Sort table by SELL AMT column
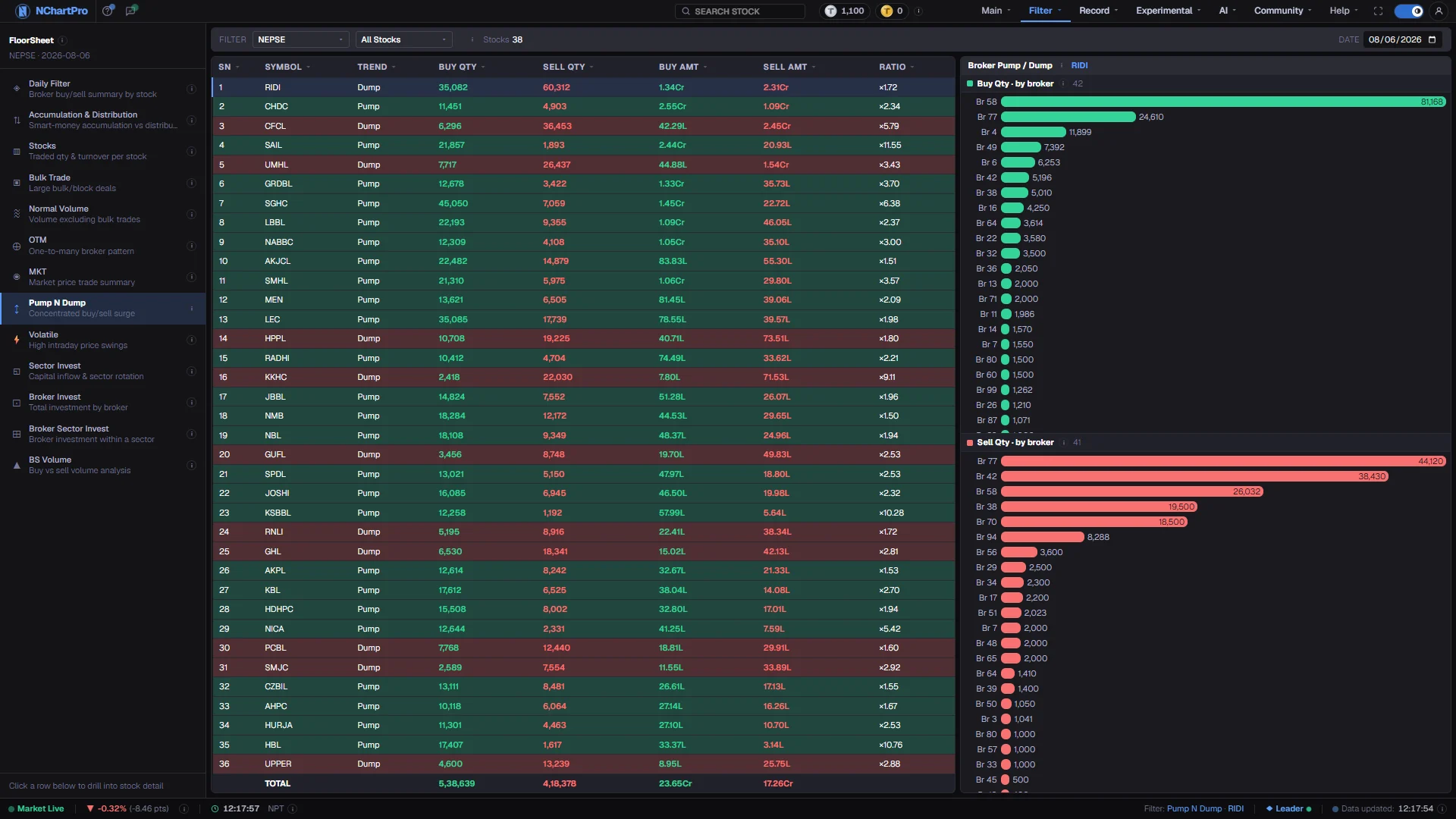The width and height of the screenshot is (1456, 819). pyautogui.click(x=789, y=67)
